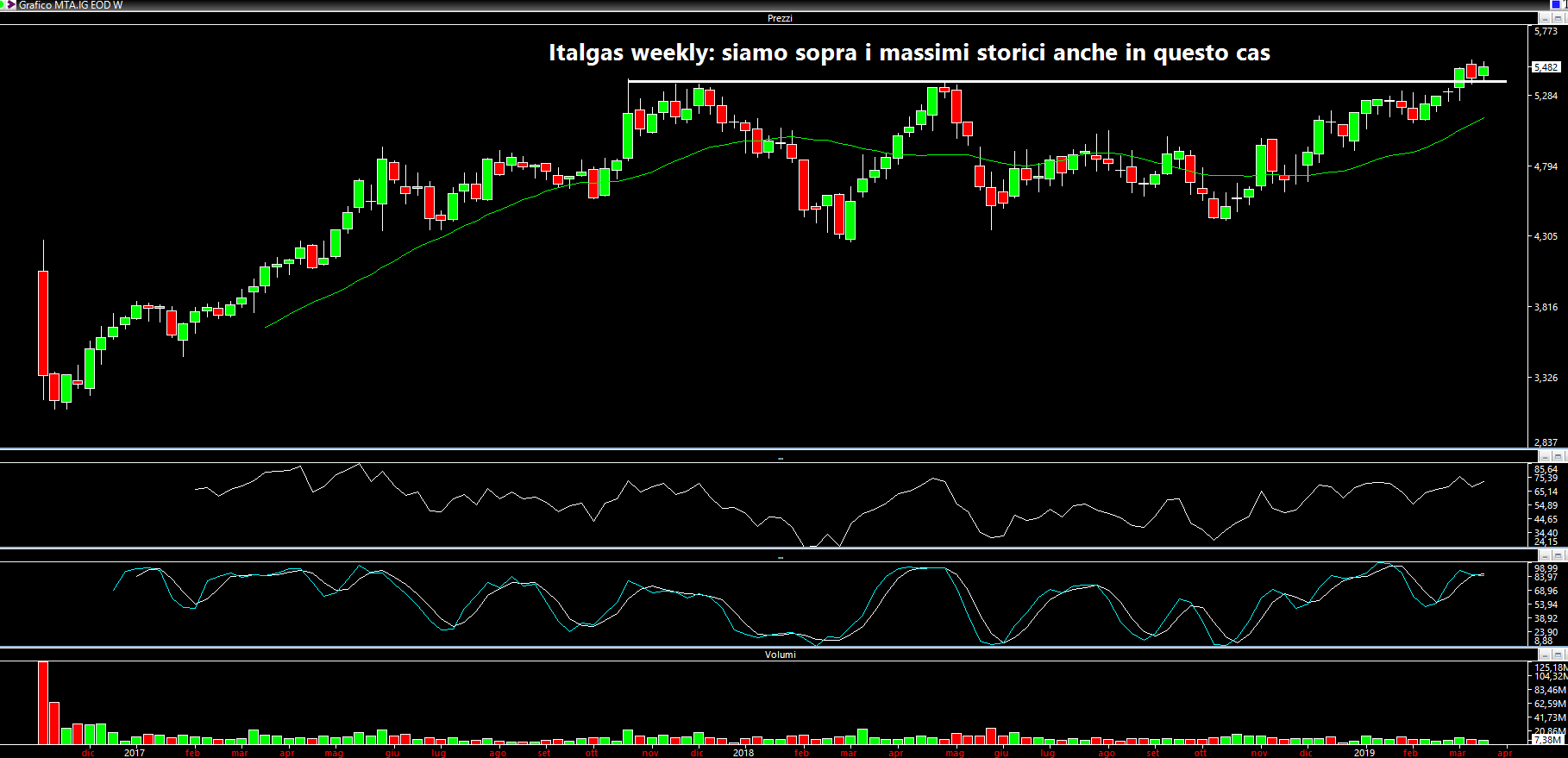Click the 98,99 oscillator scale value
Viewport: 1568px width, 758px height.
(1546, 568)
